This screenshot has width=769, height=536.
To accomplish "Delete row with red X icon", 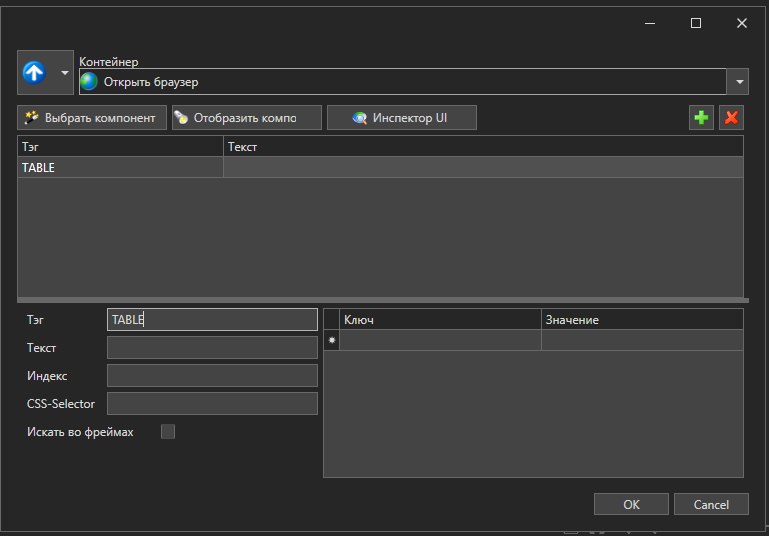I will pyautogui.click(x=731, y=118).
